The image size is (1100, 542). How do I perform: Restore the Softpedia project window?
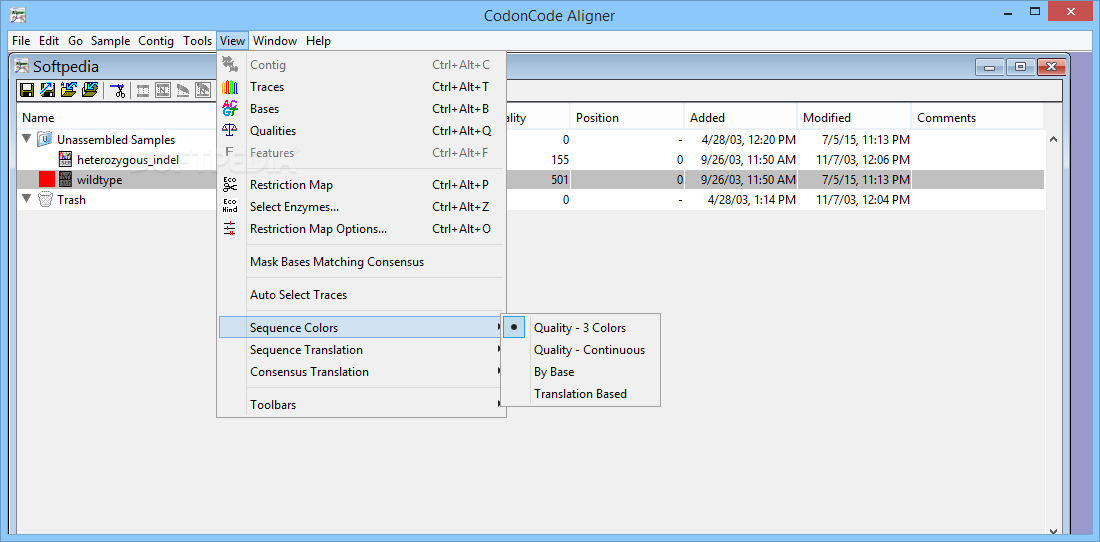point(1020,67)
